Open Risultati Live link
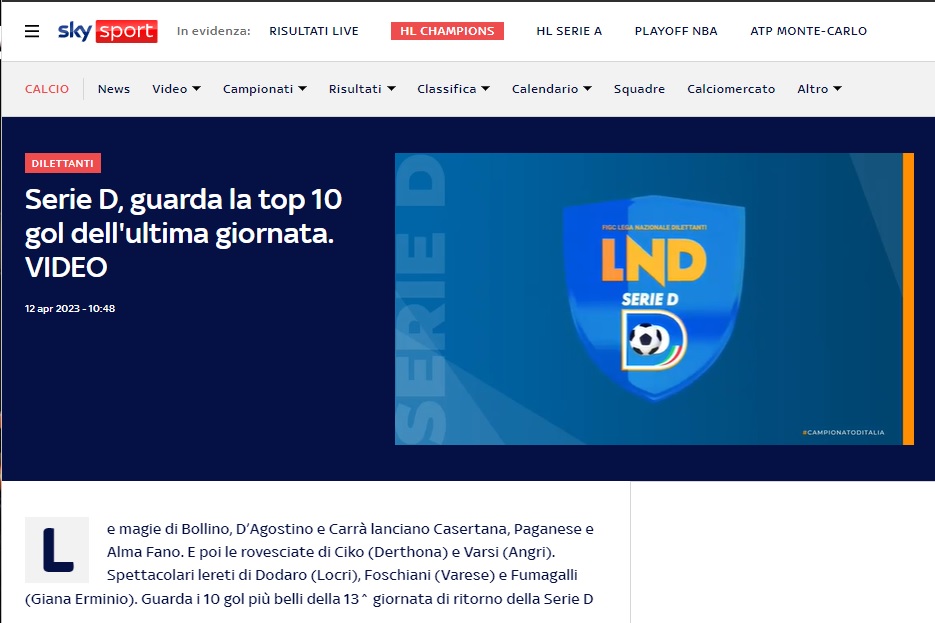The height and width of the screenshot is (623, 935). click(x=313, y=31)
